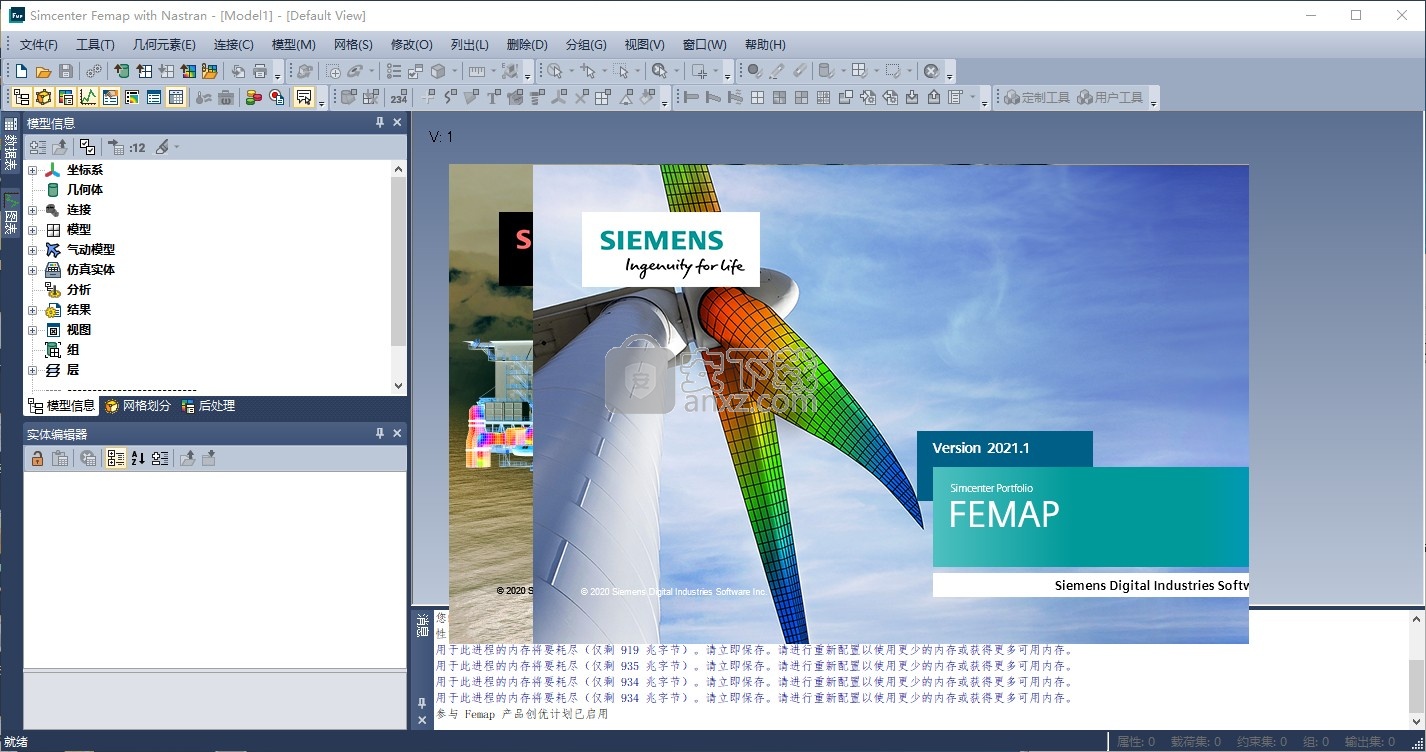
Task: Click the 234 label display icon
Action: point(399,97)
